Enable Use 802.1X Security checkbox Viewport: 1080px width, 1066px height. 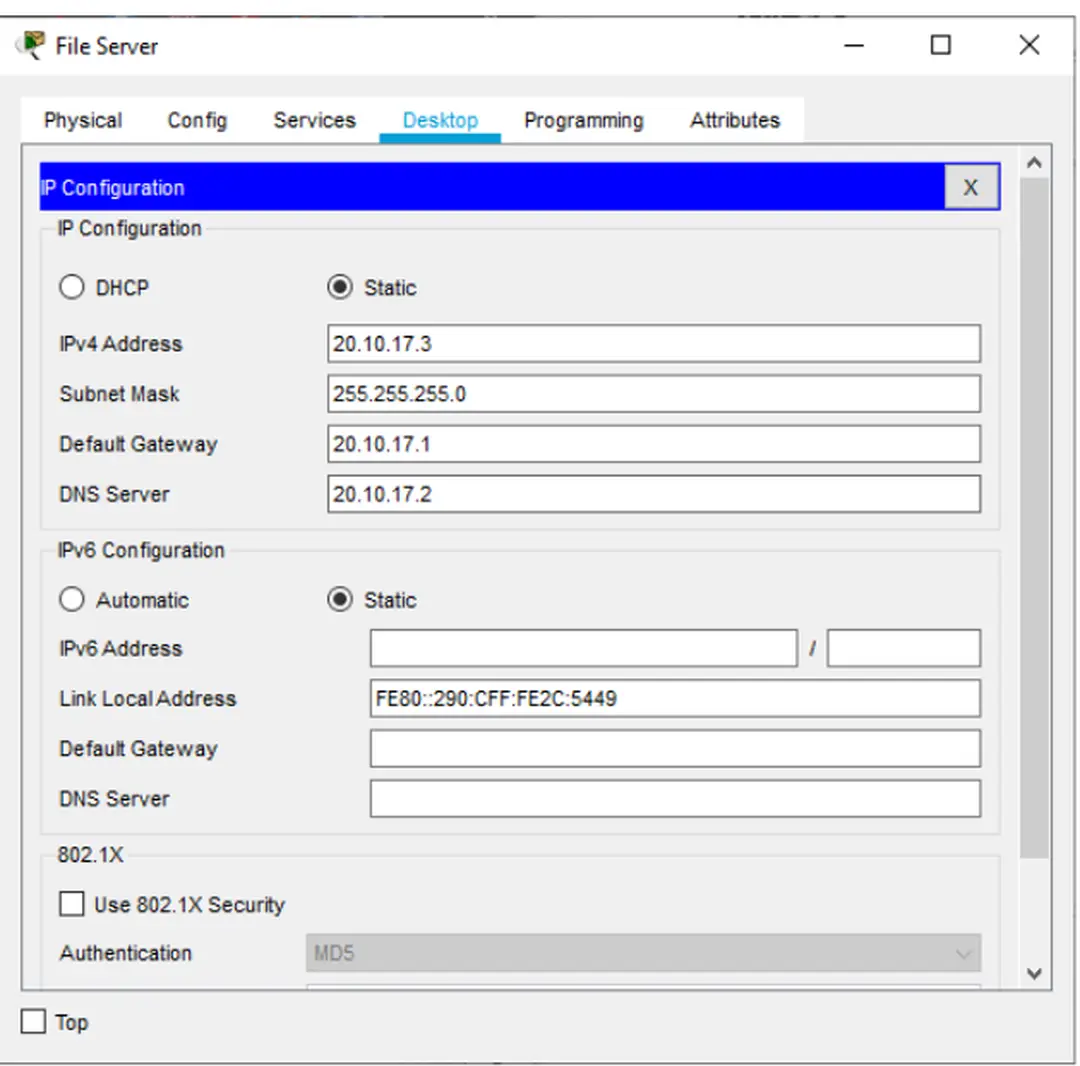[x=72, y=905]
